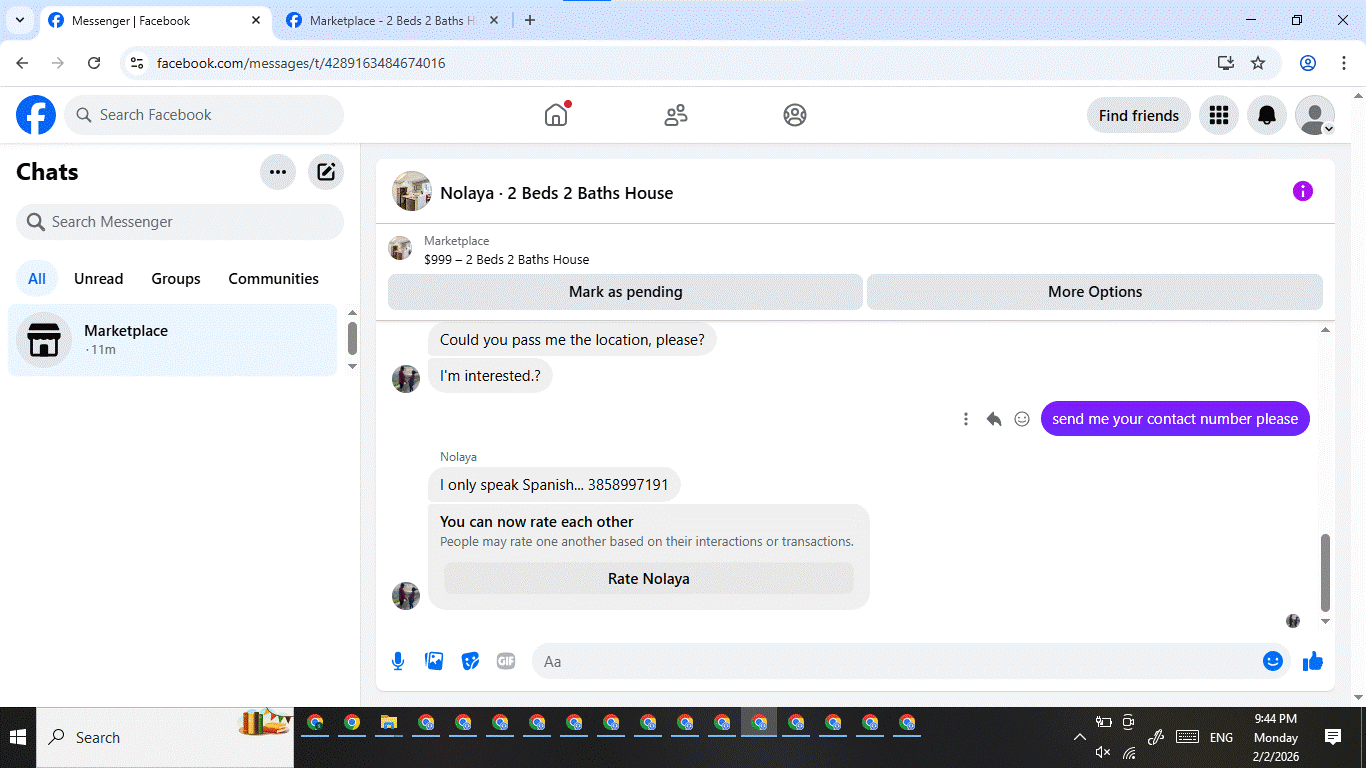Screen dimensions: 1366x768
Task: Click the address bar URL
Action: click(x=301, y=63)
